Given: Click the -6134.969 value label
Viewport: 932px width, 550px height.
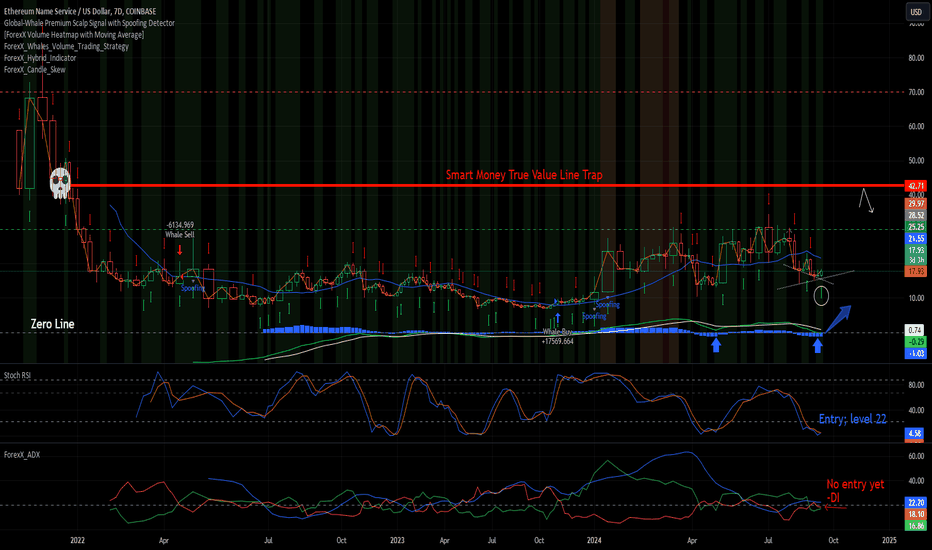Looking at the screenshot, I should (x=180, y=225).
